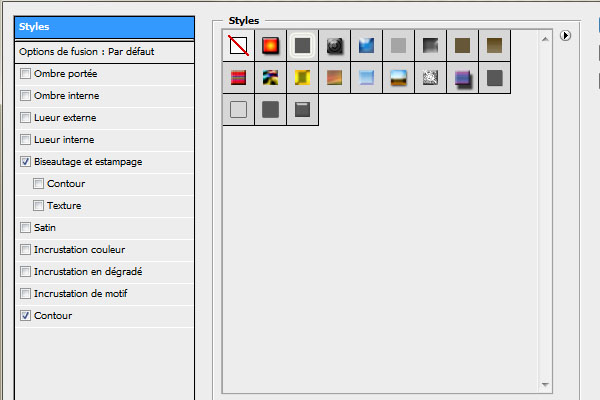Viewport: 600px width, 400px height.
Task: Select the pale blue glass style
Action: [x=367, y=78]
